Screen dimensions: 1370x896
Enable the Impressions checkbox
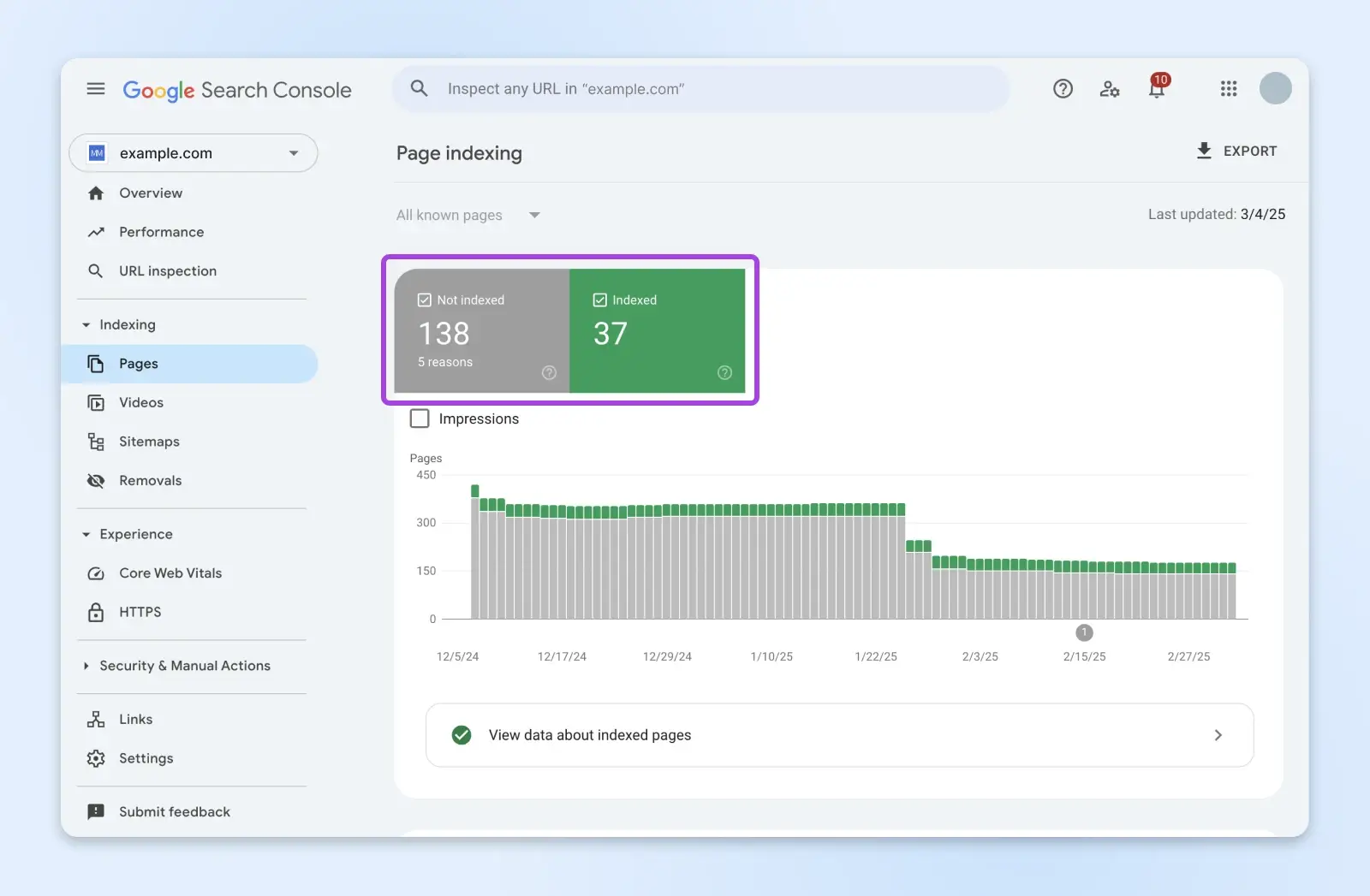pos(420,418)
